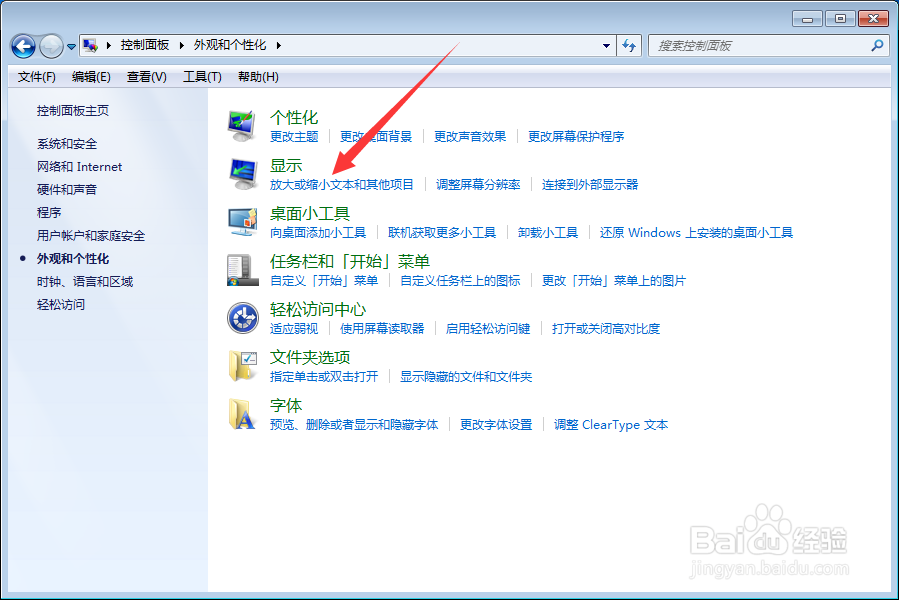Go back with the blue Back arrow
The height and width of the screenshot is (600, 899).
(x=23, y=46)
